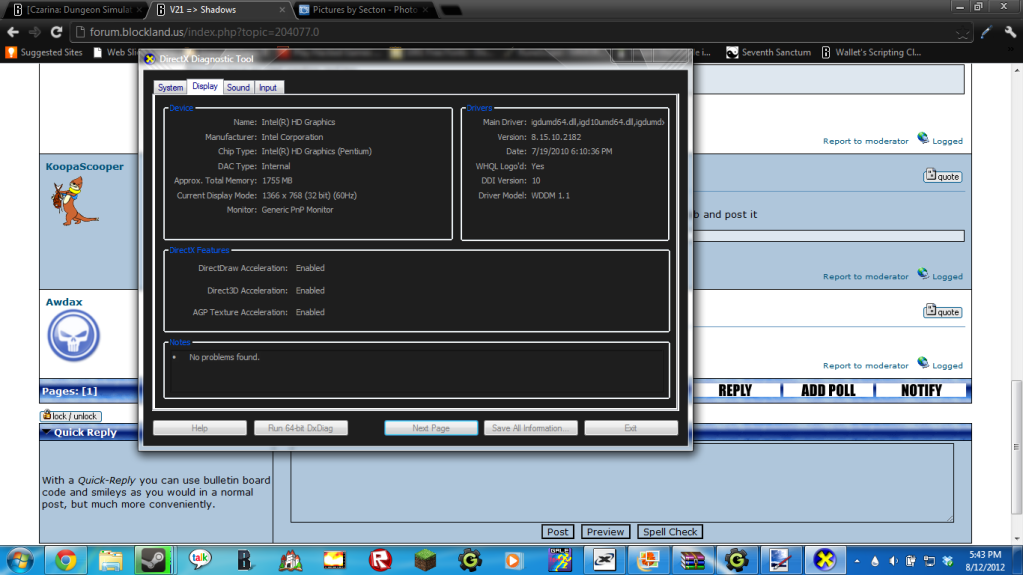The height and width of the screenshot is (575, 1023).
Task: Click KoopaScooper's avatar image
Action: pyautogui.click(x=74, y=202)
